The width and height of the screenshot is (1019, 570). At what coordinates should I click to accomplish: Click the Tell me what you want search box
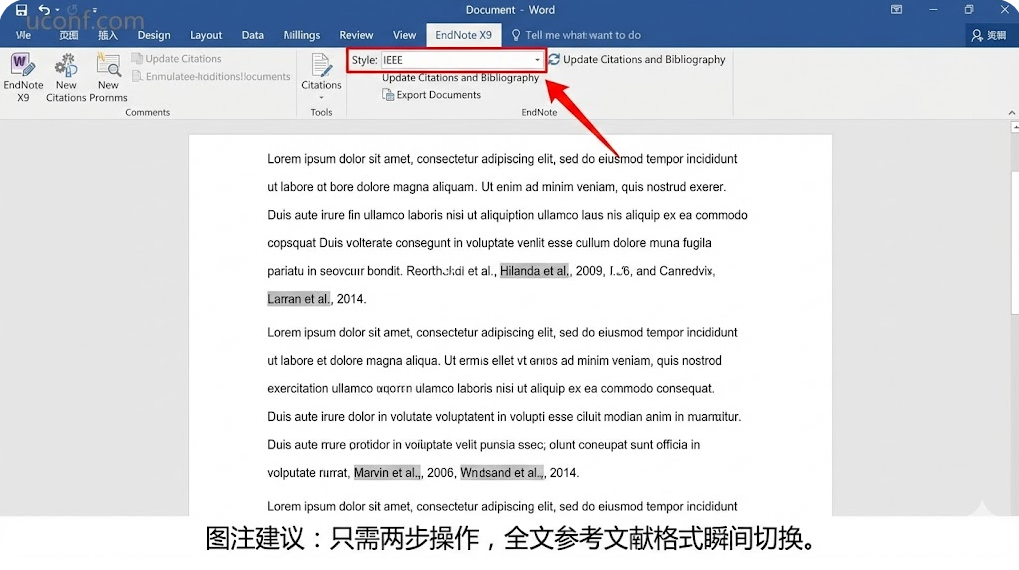tap(582, 35)
